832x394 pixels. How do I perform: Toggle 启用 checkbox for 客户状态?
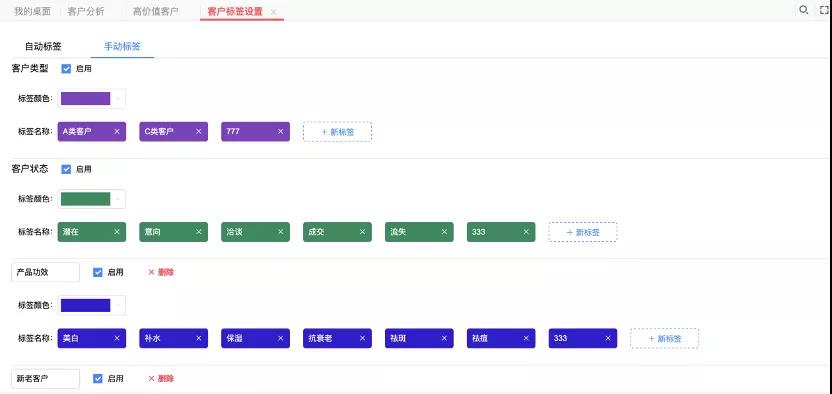click(66, 169)
